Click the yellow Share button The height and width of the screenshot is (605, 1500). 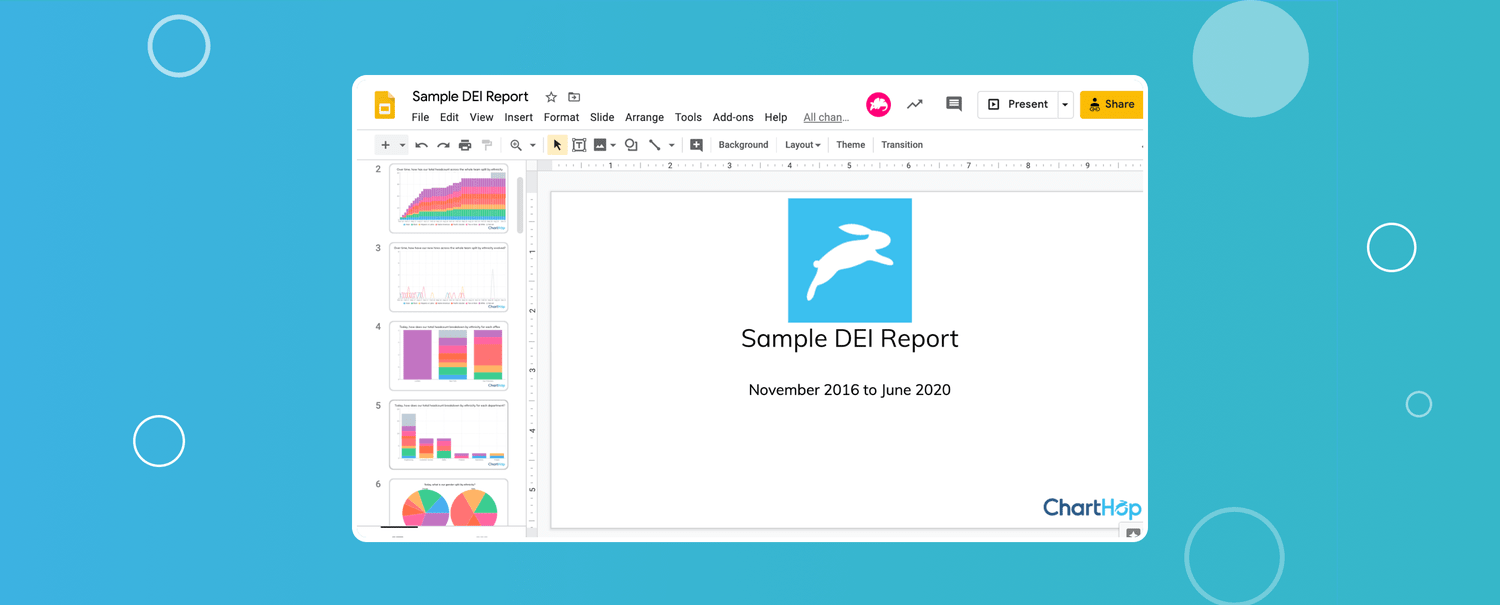1111,104
